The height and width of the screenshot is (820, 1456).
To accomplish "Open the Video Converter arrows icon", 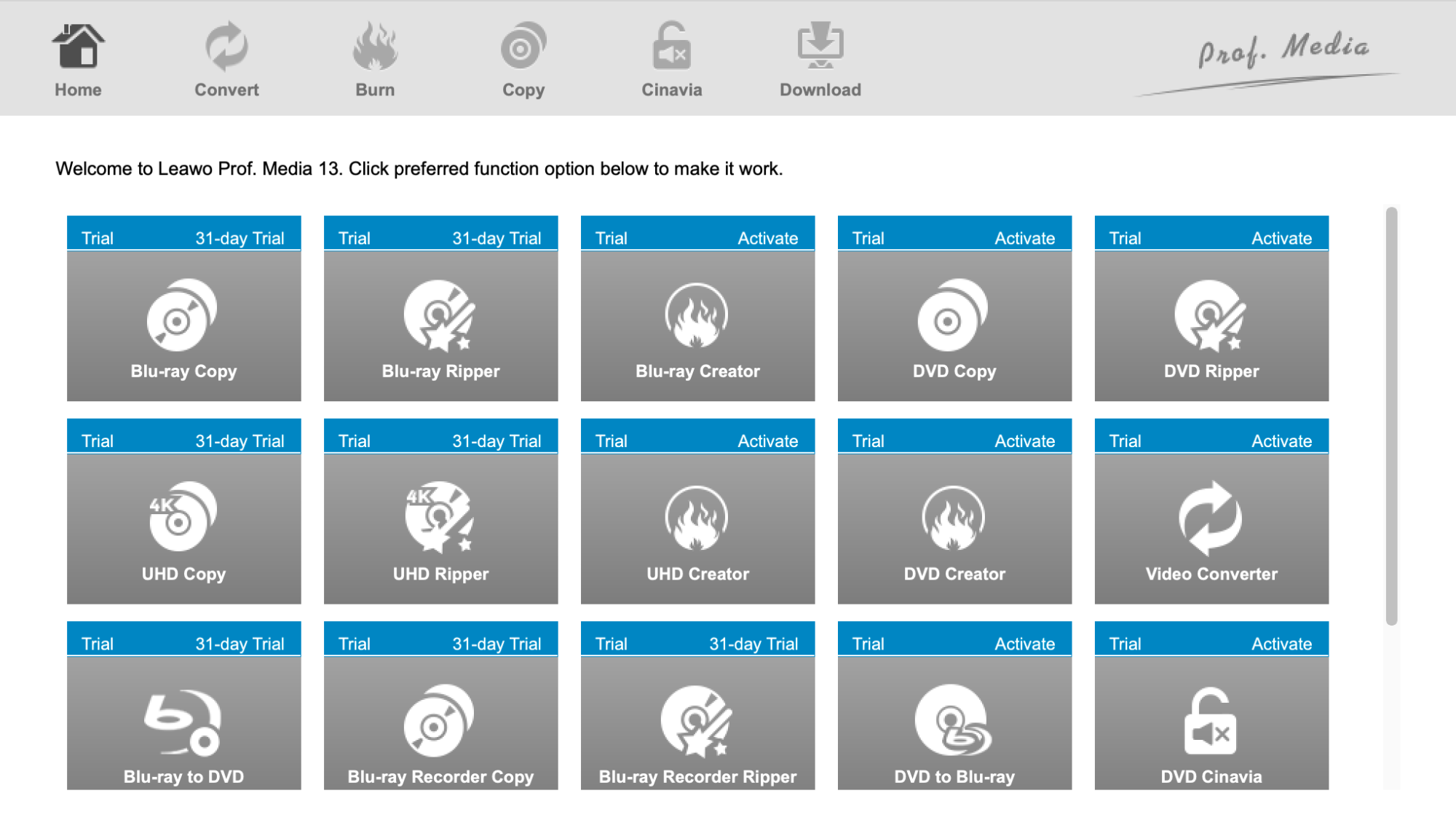I will pyautogui.click(x=1211, y=517).
